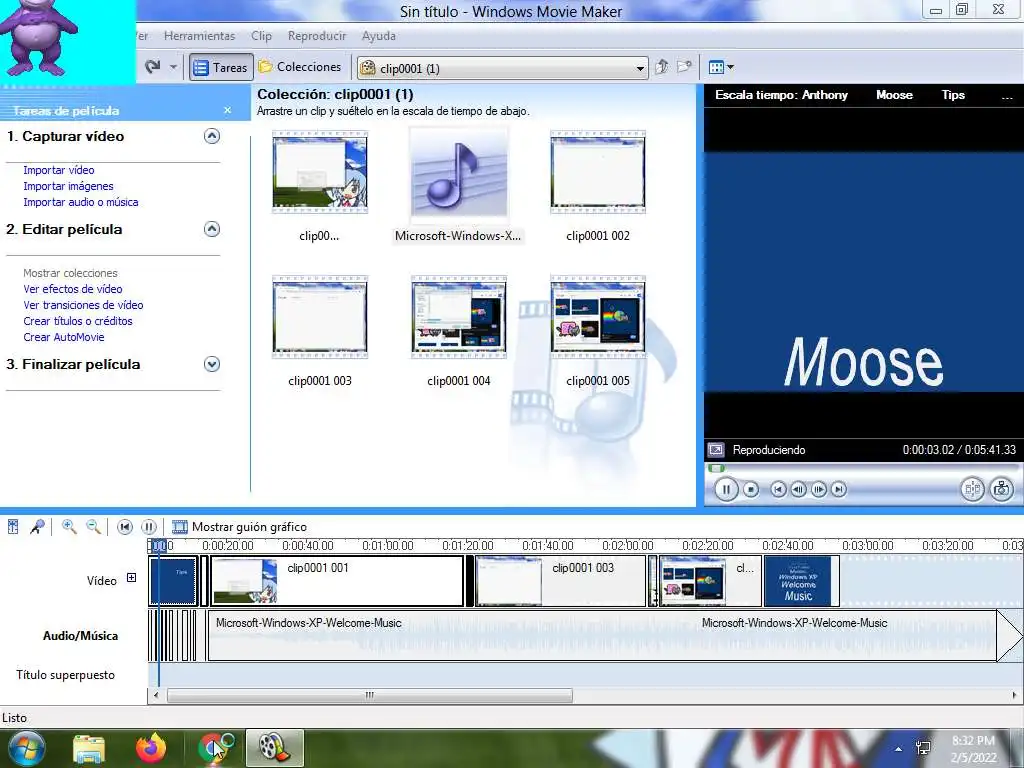
Task: Zoom in on the timeline
Action: point(69,526)
